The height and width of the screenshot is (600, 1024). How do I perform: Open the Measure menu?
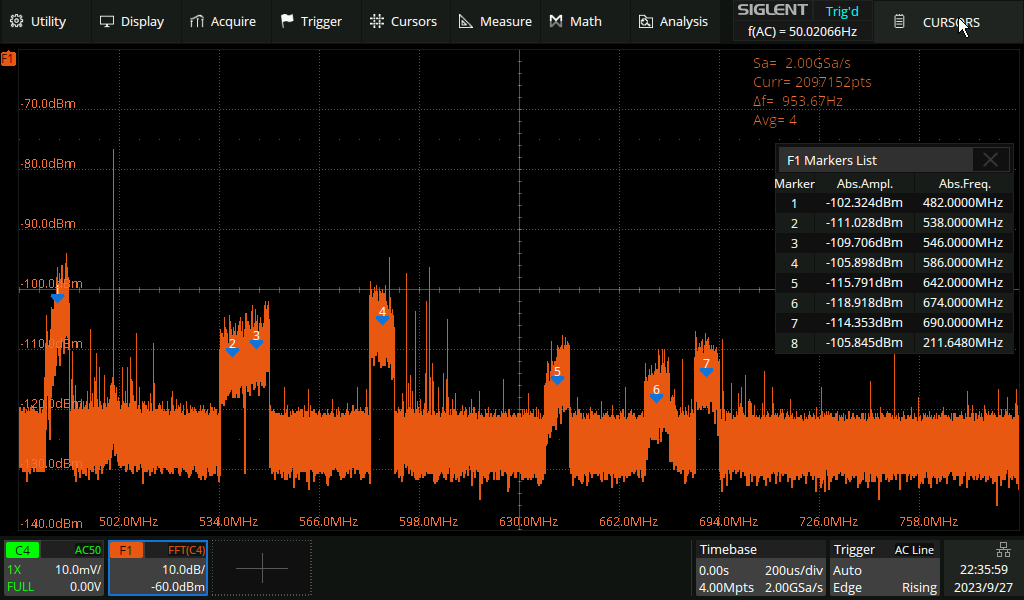(x=495, y=21)
